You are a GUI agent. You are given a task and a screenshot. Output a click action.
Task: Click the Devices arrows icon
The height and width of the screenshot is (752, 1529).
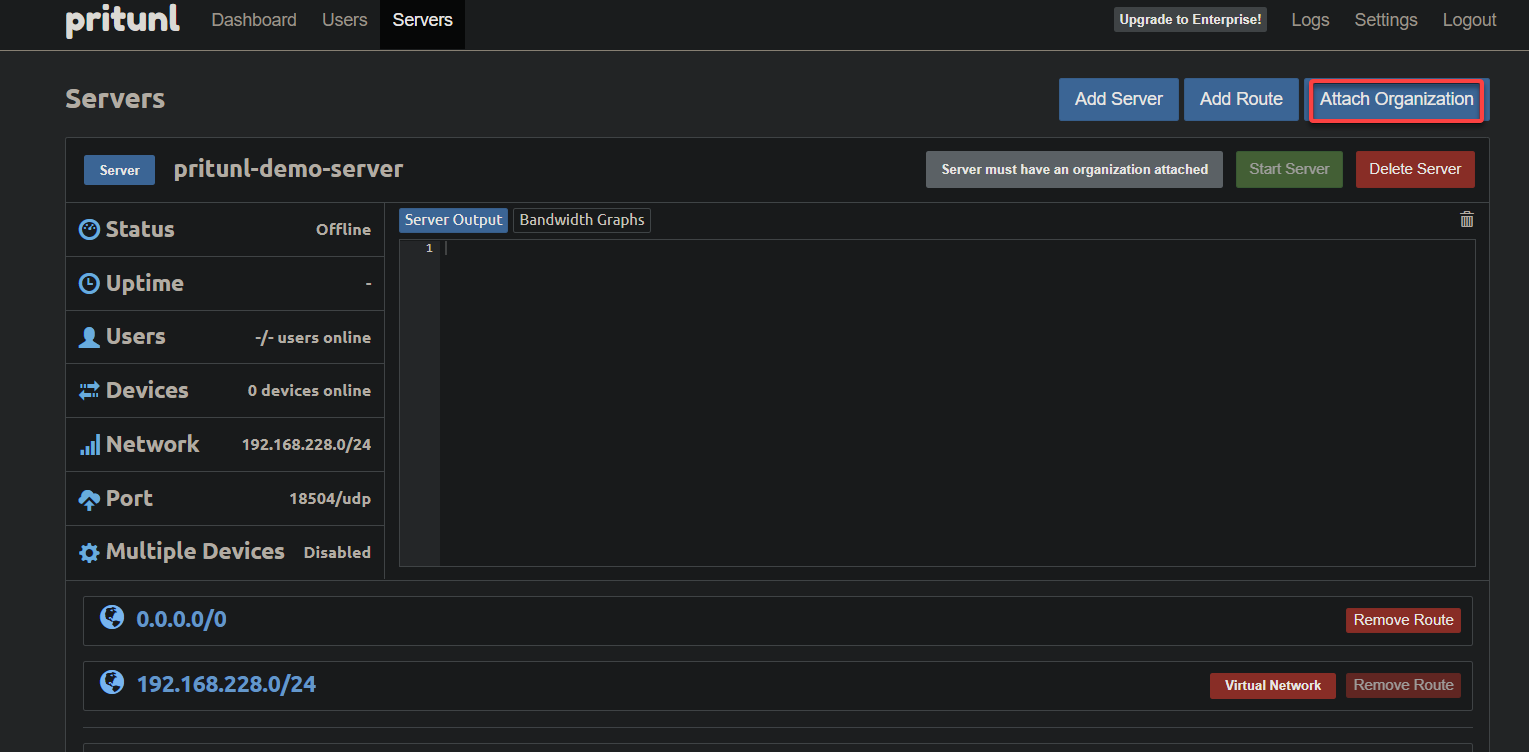click(89, 390)
